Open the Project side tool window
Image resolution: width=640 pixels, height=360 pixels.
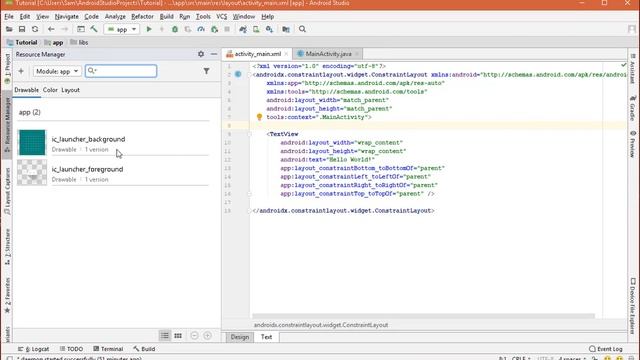tap(7, 69)
